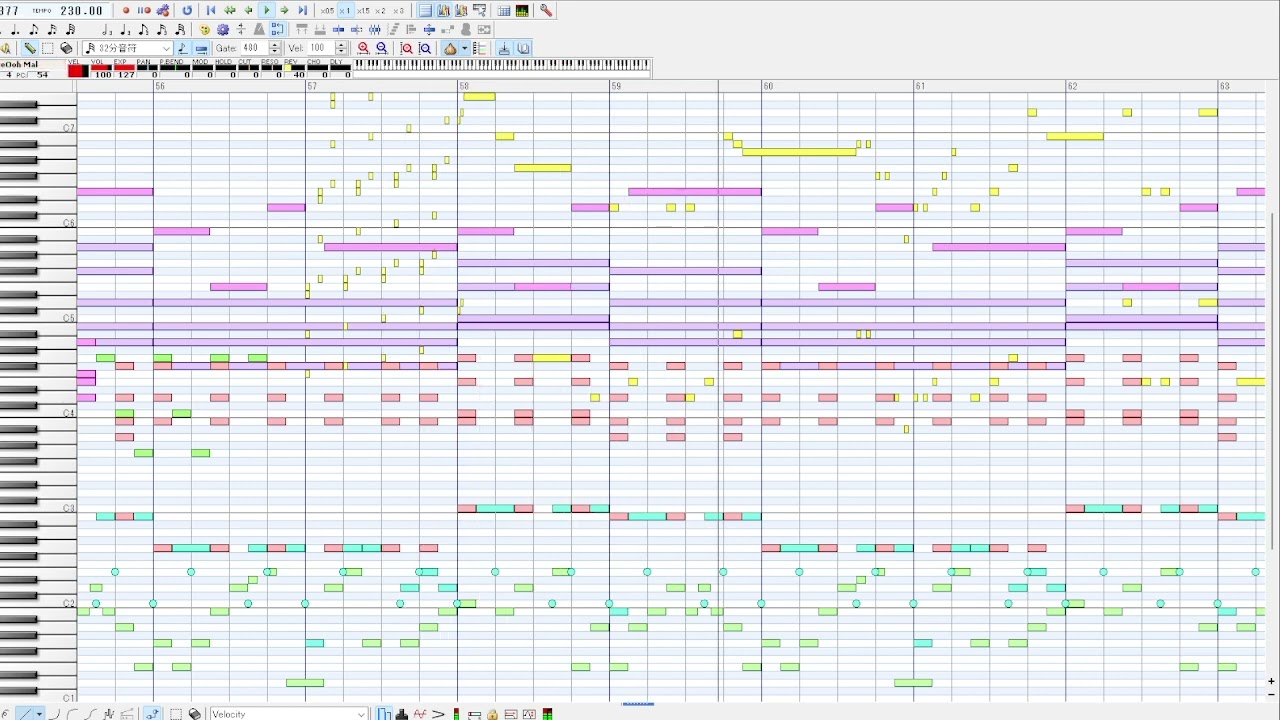Viewport: 1280px width, 720px height.
Task: Click the purple gear icon
Action: [x=223, y=30]
